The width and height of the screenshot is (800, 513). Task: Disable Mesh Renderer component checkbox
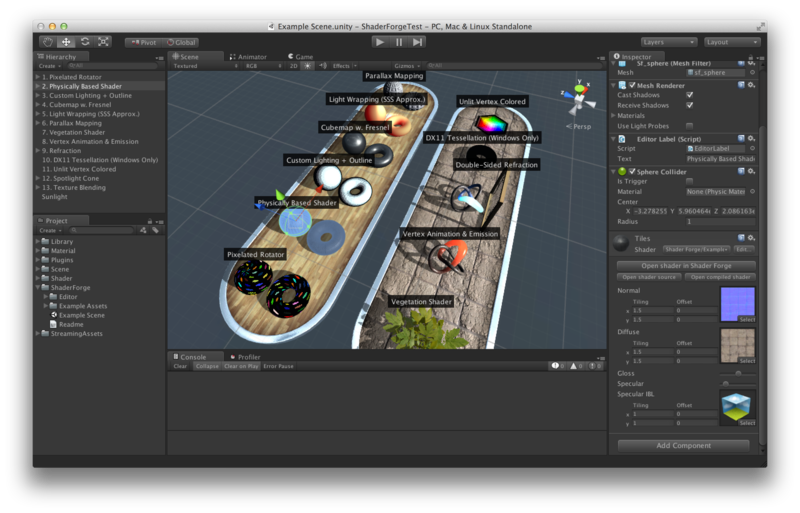pos(632,85)
